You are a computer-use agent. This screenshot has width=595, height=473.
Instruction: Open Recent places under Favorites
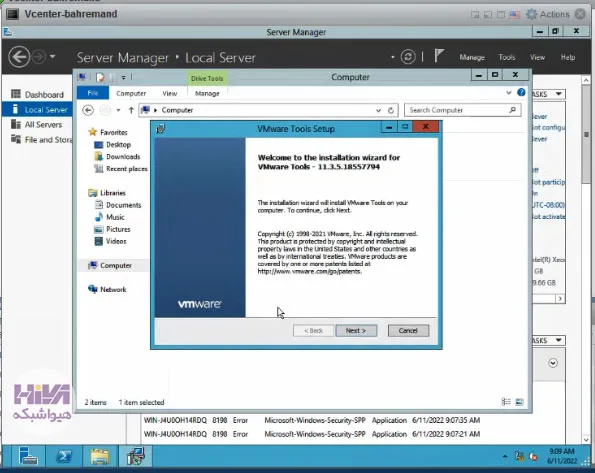point(127,169)
